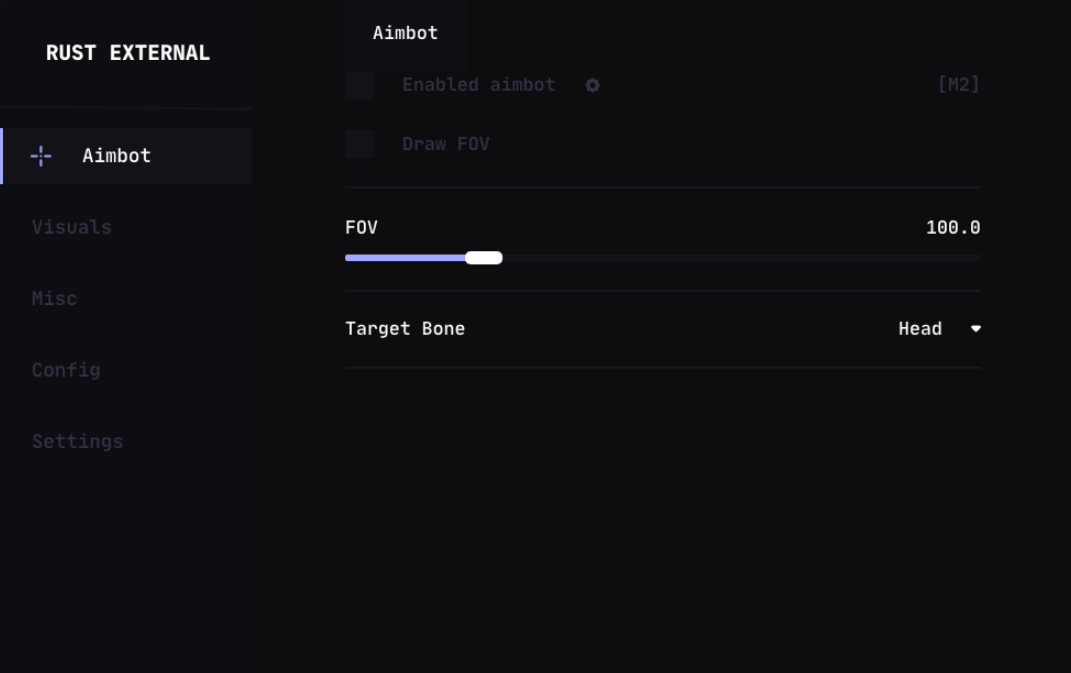Open the Config section

(x=66, y=370)
